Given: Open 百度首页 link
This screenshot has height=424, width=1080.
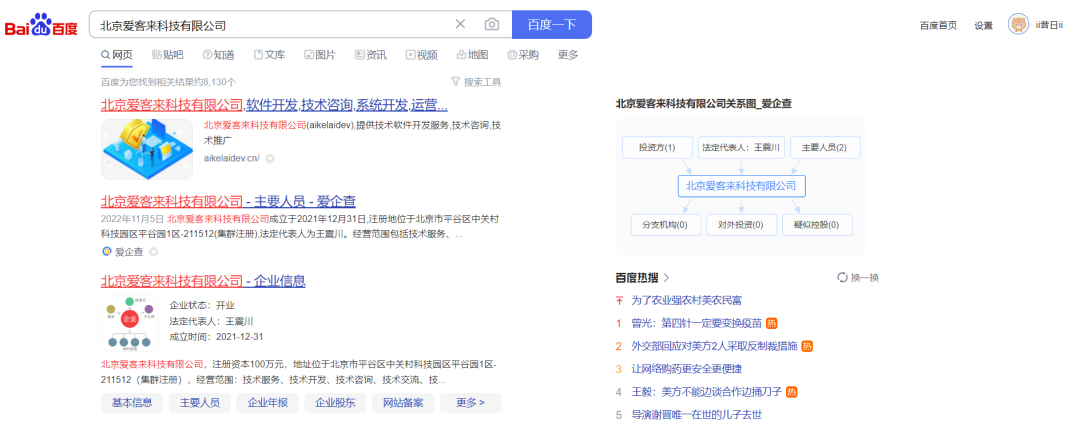Looking at the screenshot, I should click(938, 25).
